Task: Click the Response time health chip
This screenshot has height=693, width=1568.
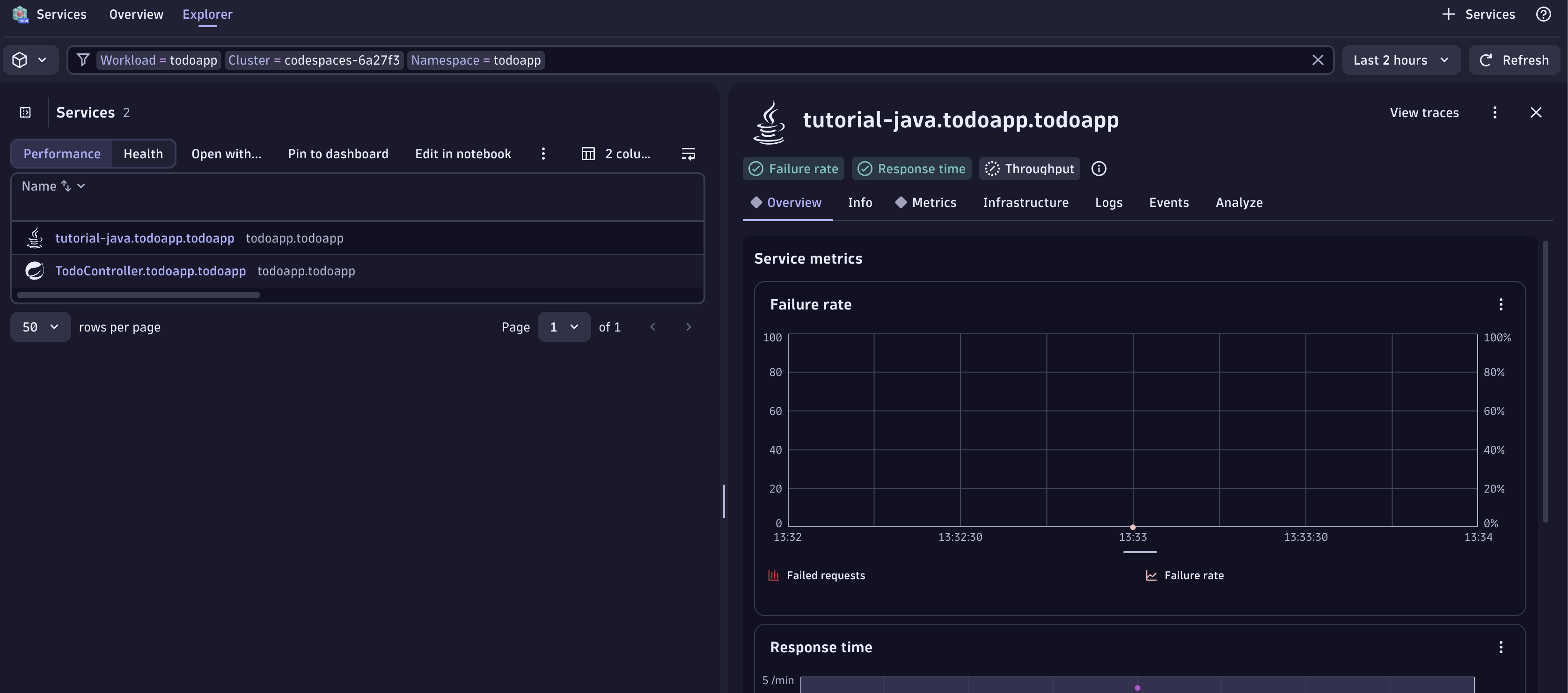Action: (x=911, y=169)
